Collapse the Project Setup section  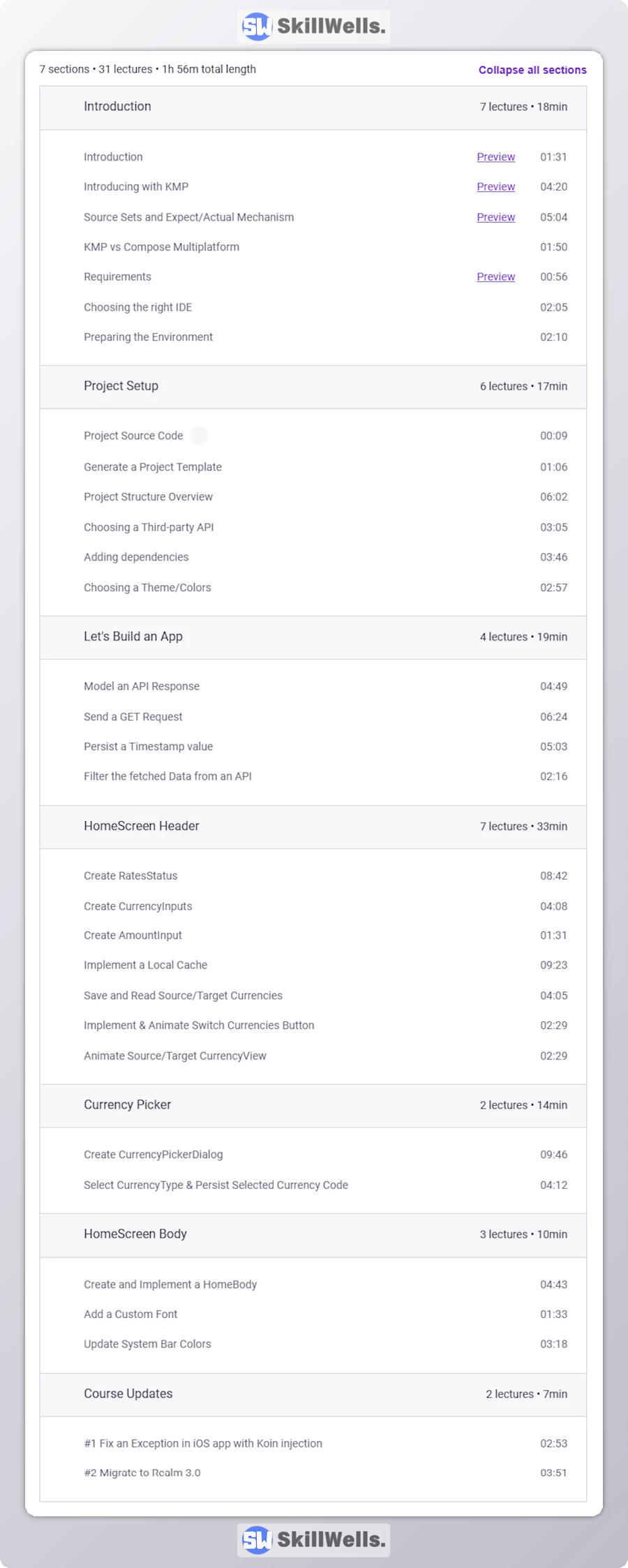click(x=313, y=386)
